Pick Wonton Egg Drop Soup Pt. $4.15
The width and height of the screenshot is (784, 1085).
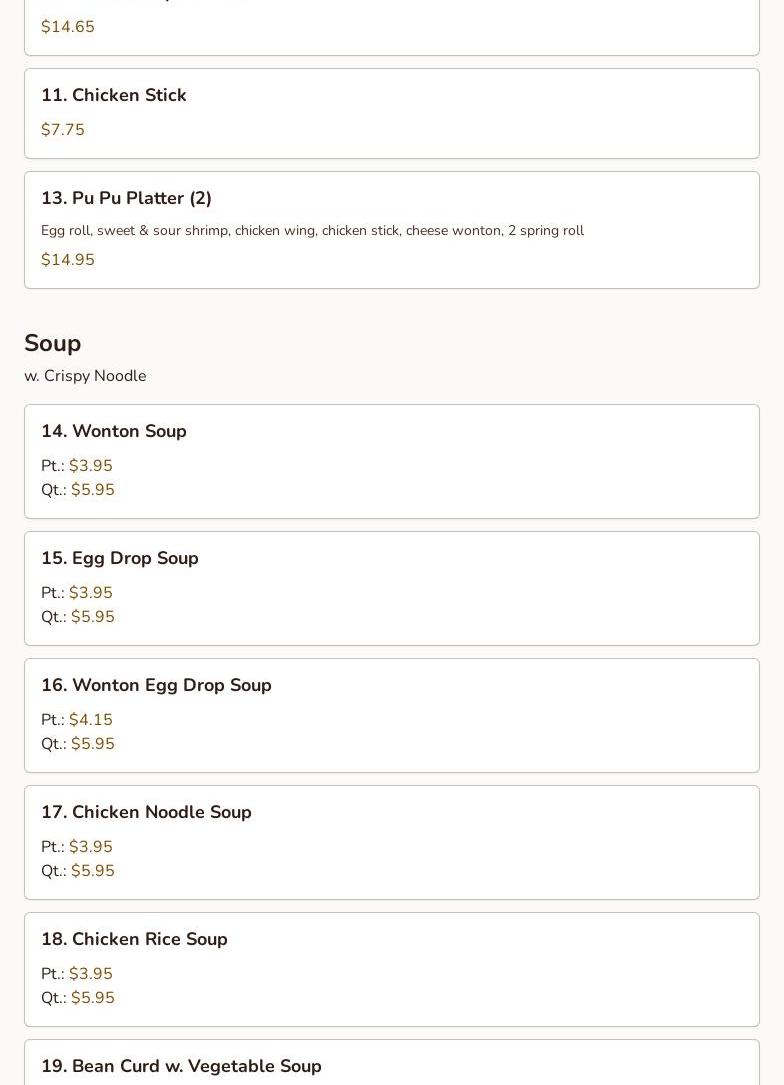pos(90,720)
